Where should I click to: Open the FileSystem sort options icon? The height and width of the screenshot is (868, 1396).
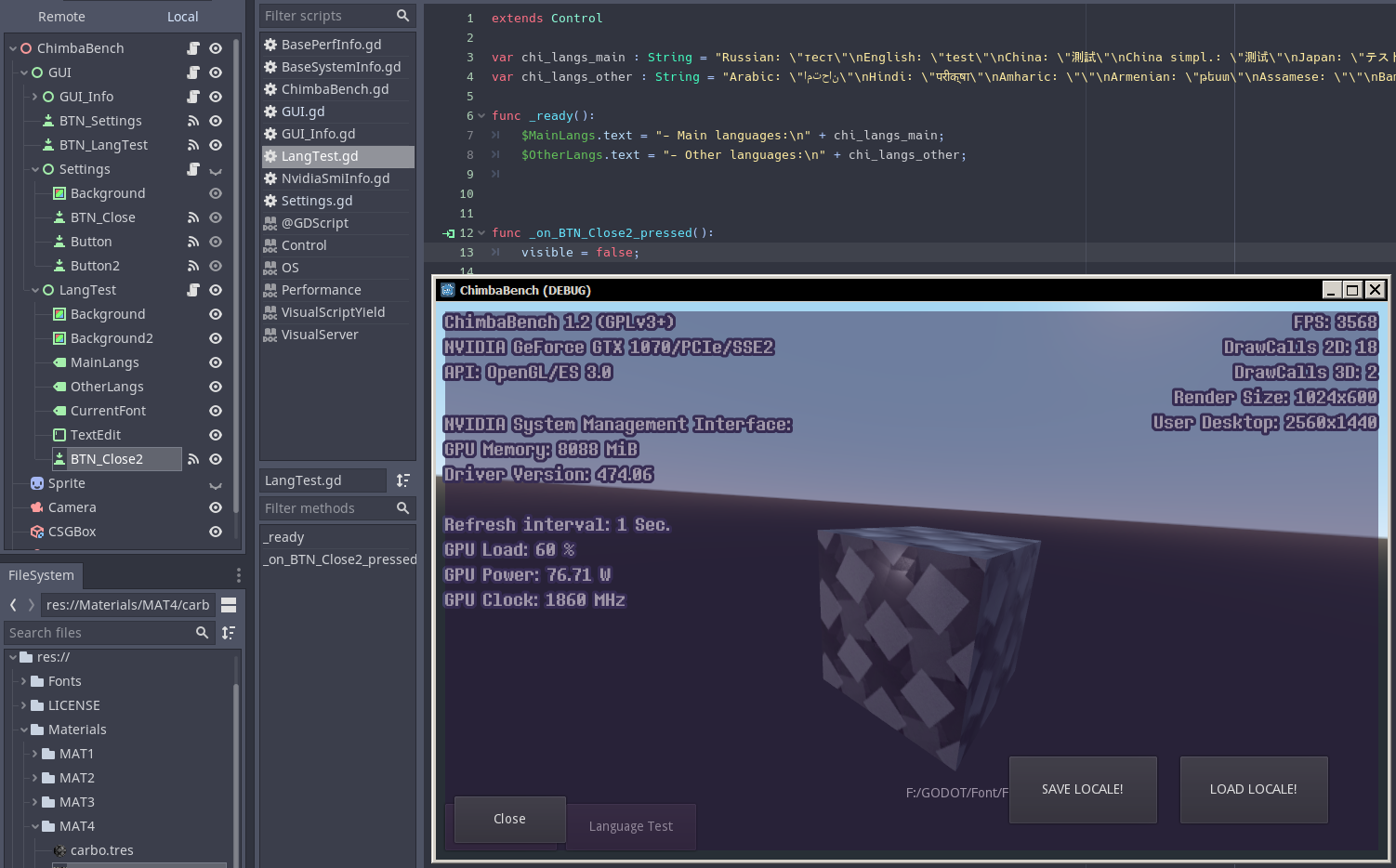tap(229, 633)
